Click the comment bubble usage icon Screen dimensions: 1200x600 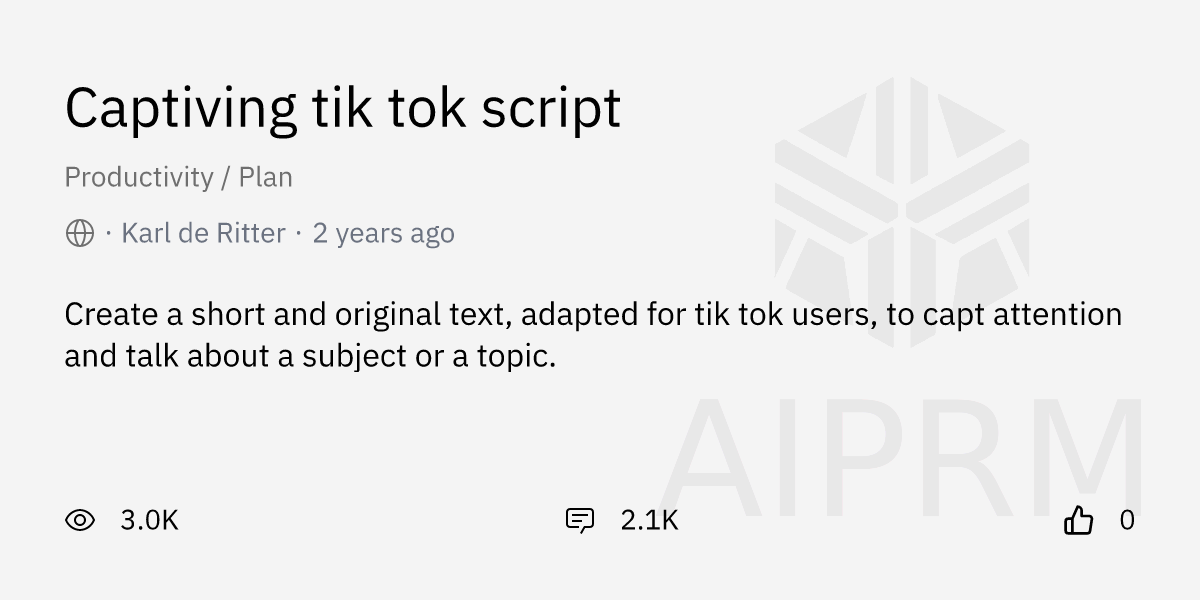[580, 520]
